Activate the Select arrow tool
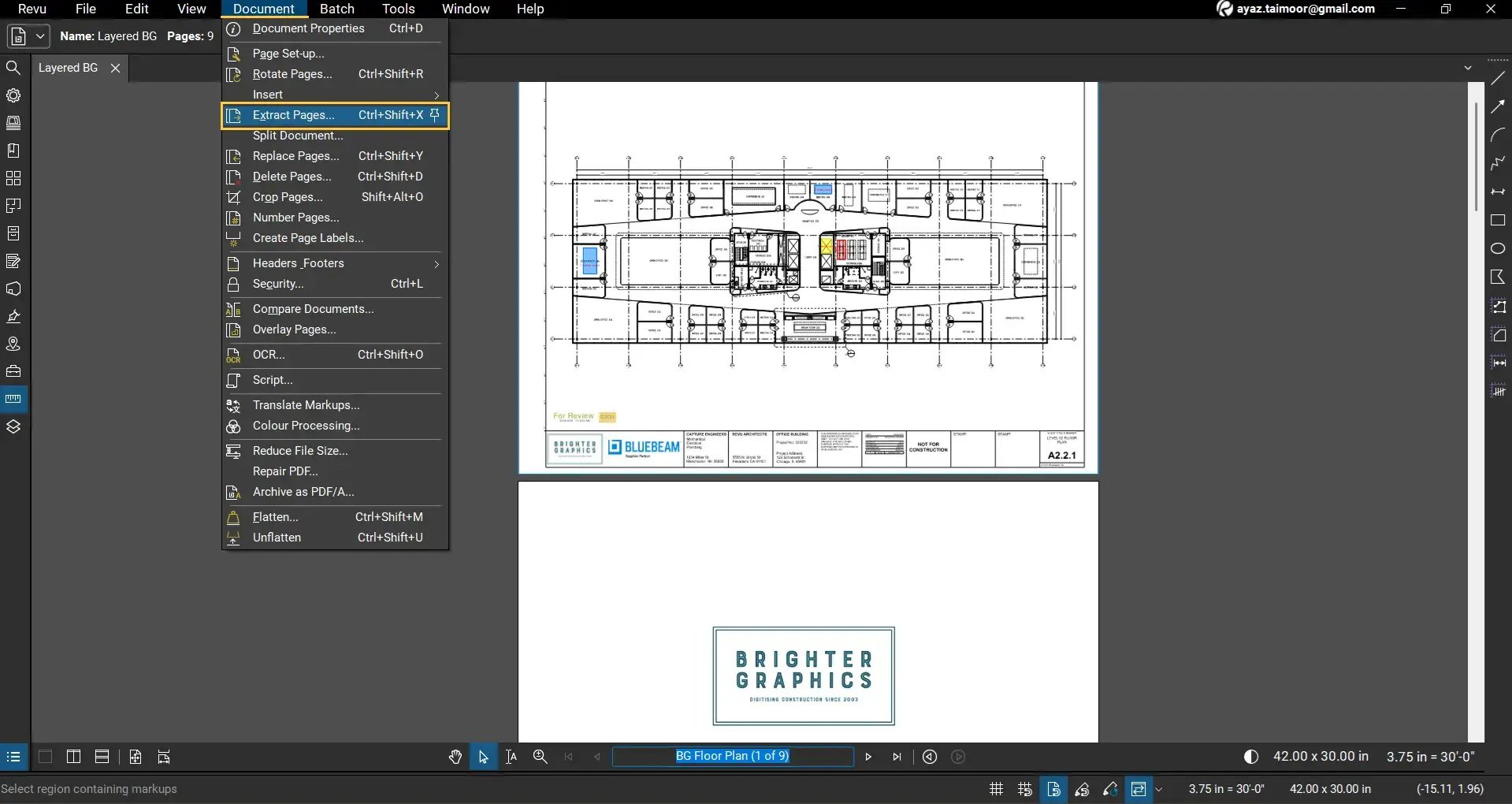 click(483, 757)
